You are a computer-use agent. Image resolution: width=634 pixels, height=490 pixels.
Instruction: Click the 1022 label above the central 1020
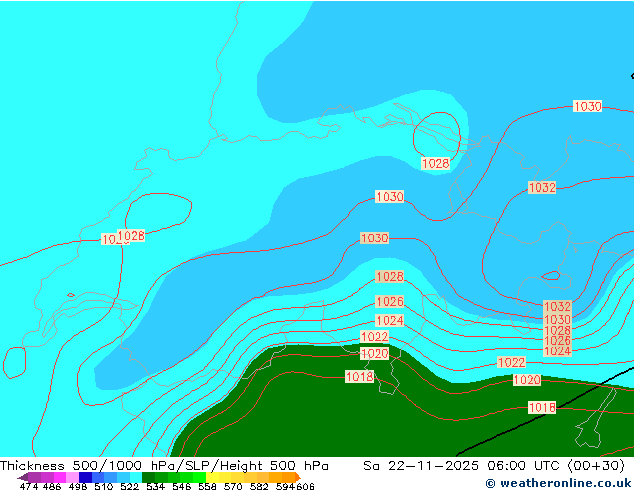click(374, 336)
